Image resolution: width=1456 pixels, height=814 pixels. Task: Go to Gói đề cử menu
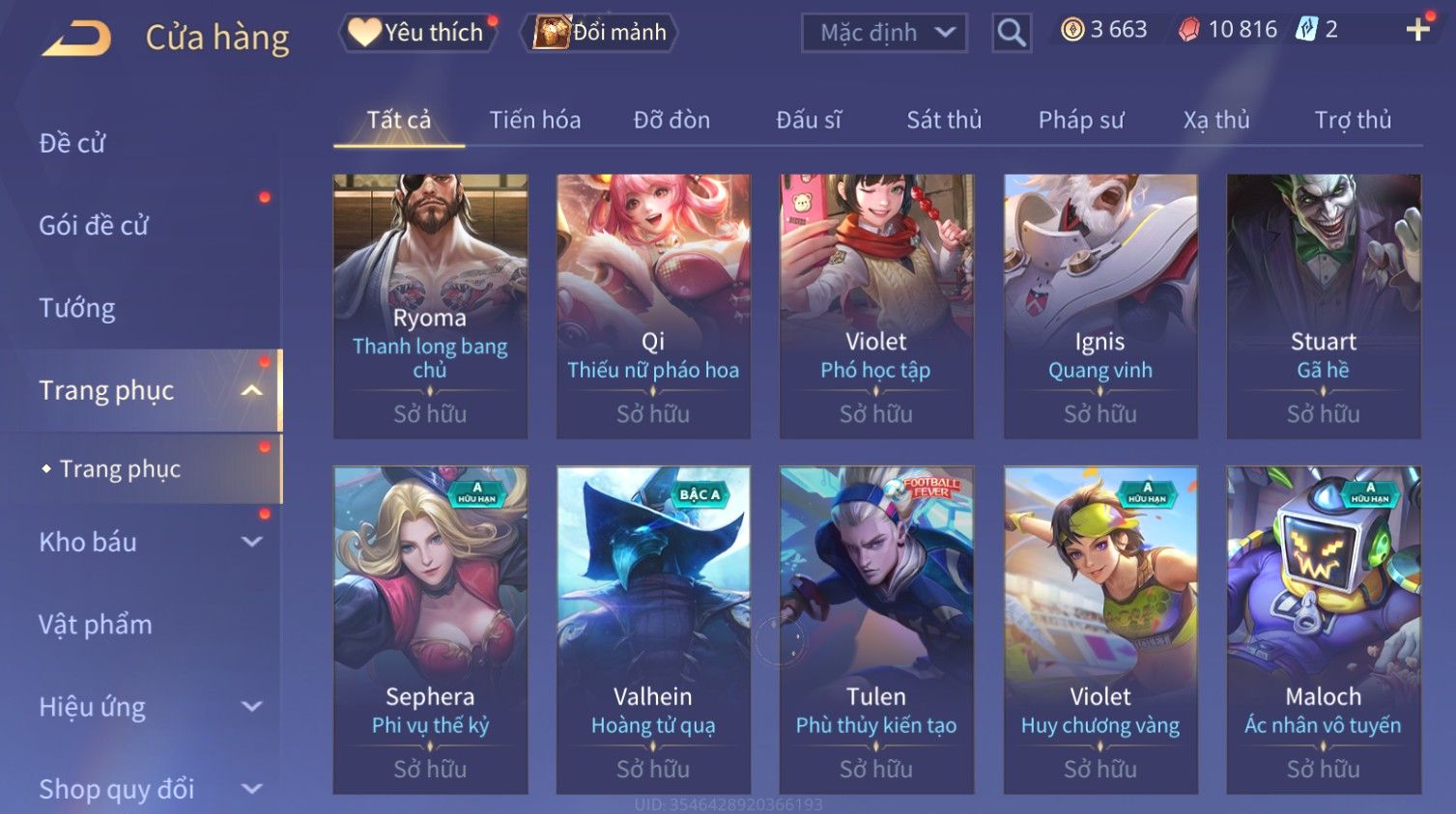pyautogui.click(x=94, y=225)
